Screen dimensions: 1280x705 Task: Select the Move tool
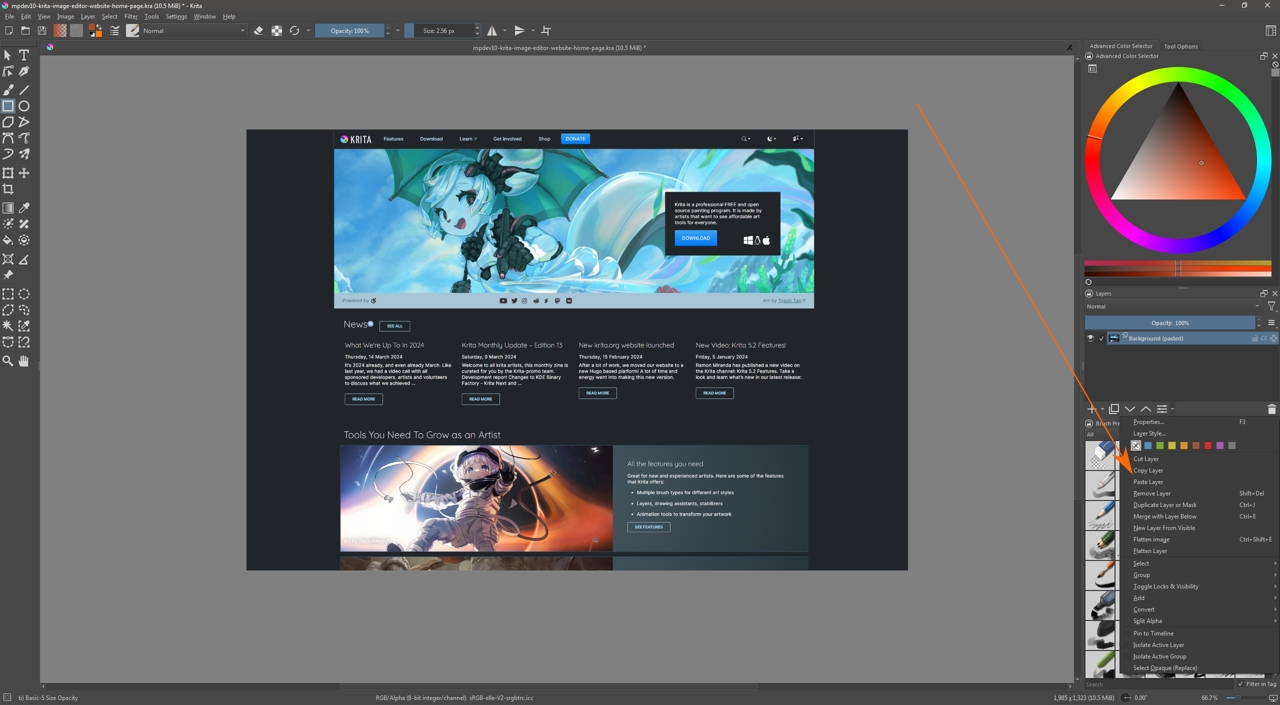24,173
